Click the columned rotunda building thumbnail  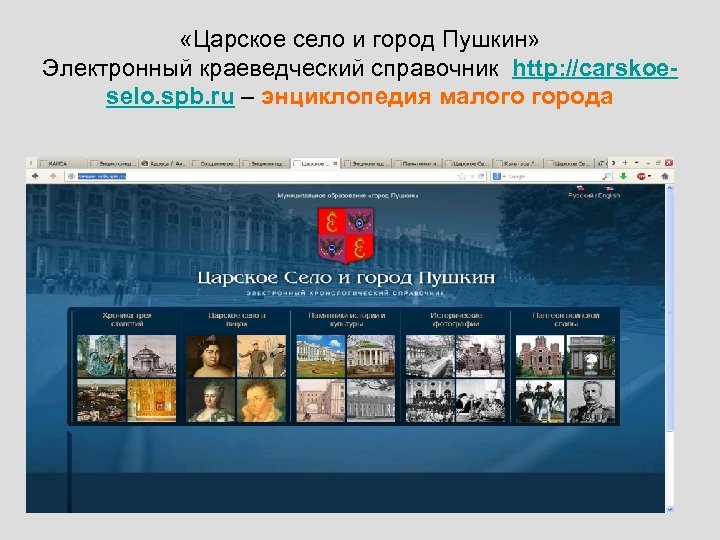[x=371, y=356]
